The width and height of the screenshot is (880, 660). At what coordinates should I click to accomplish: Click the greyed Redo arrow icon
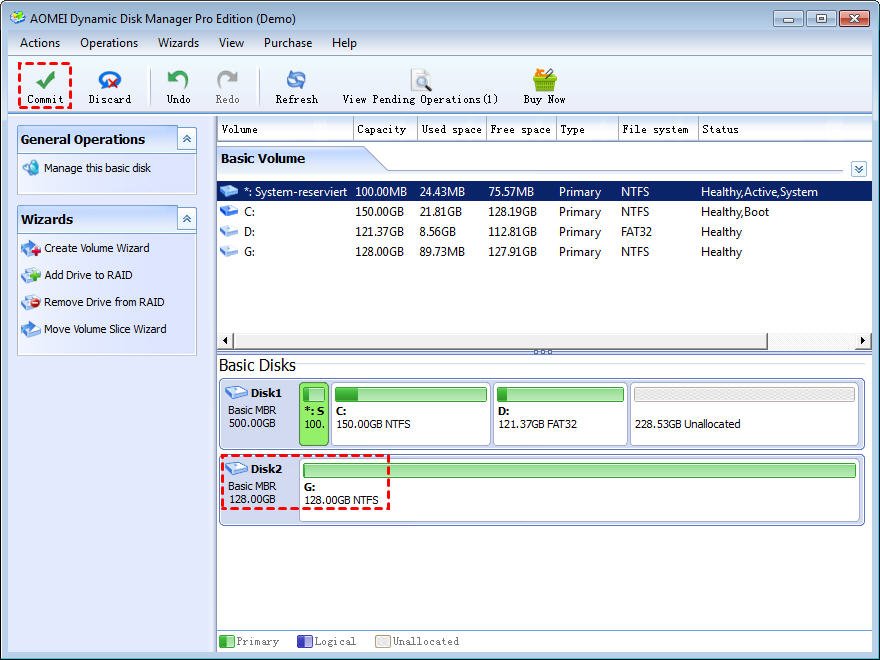click(x=227, y=79)
